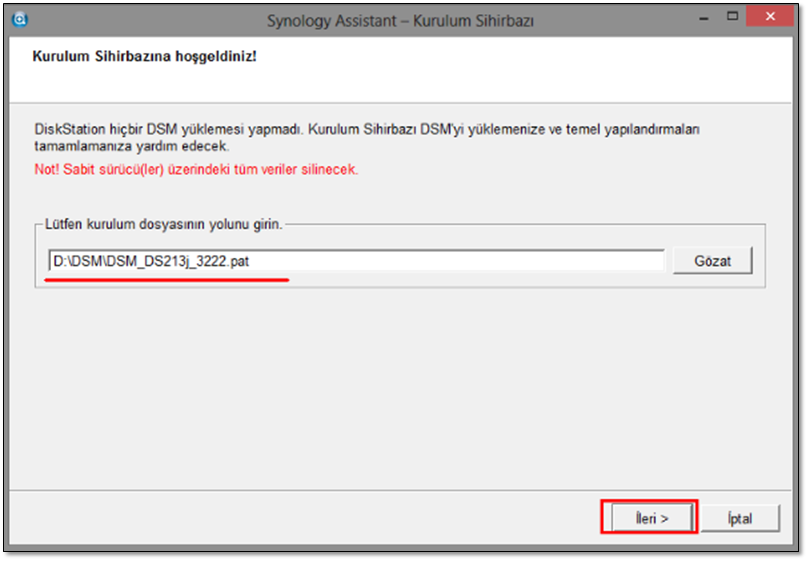Click the İleri > button to continue
808x561 pixels.
tap(652, 518)
